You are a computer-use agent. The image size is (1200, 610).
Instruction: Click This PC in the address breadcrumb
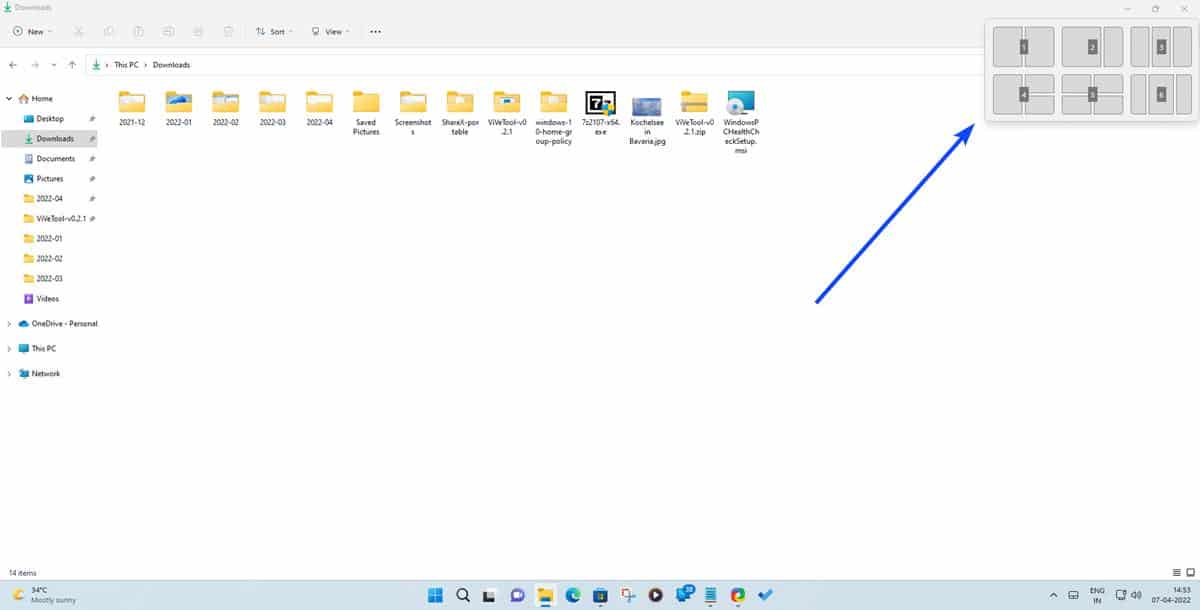tap(127, 65)
